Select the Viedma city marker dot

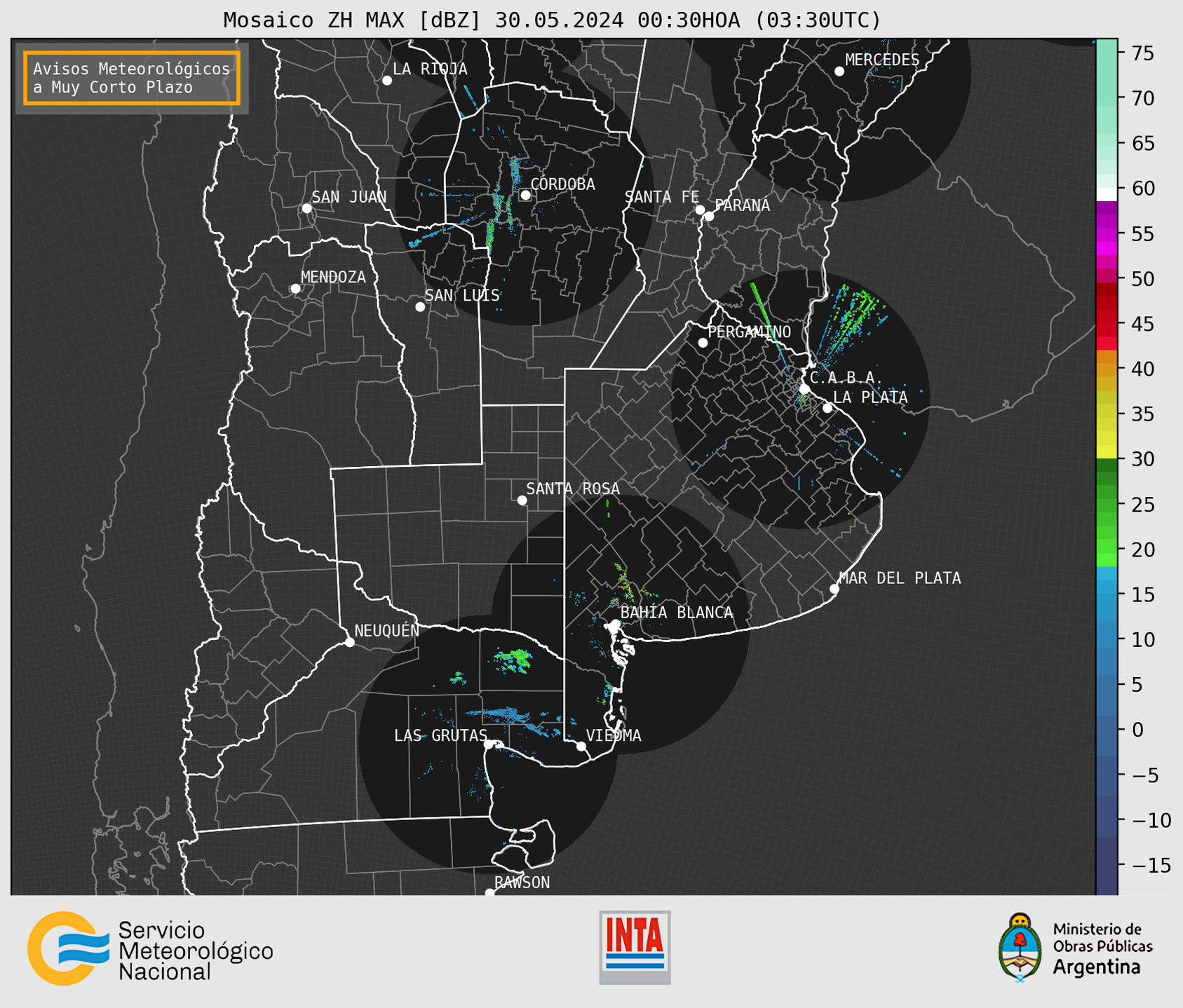click(x=581, y=746)
